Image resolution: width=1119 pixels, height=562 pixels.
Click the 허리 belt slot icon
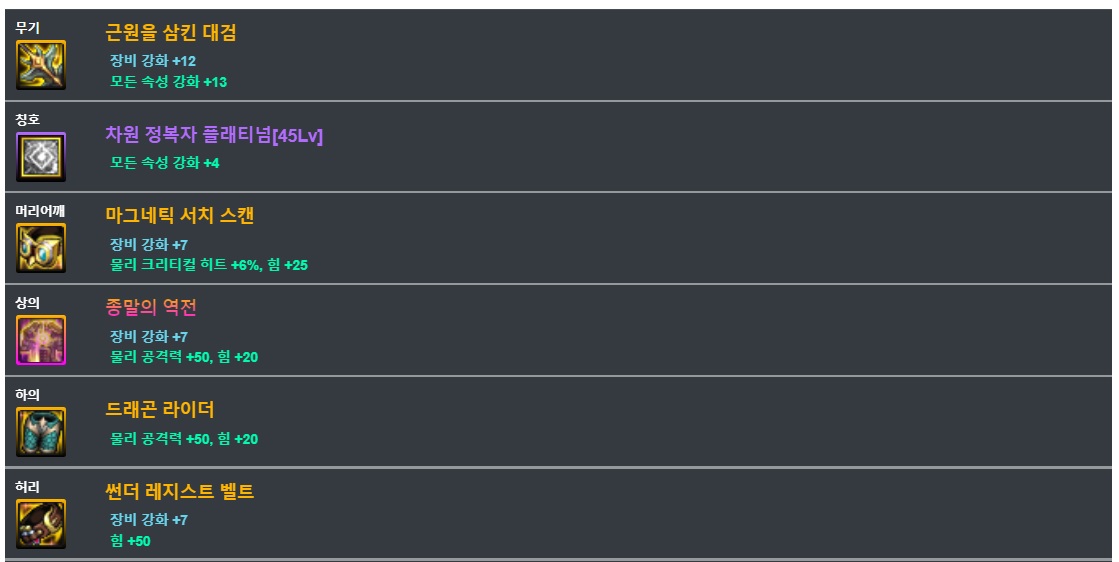pos(41,524)
